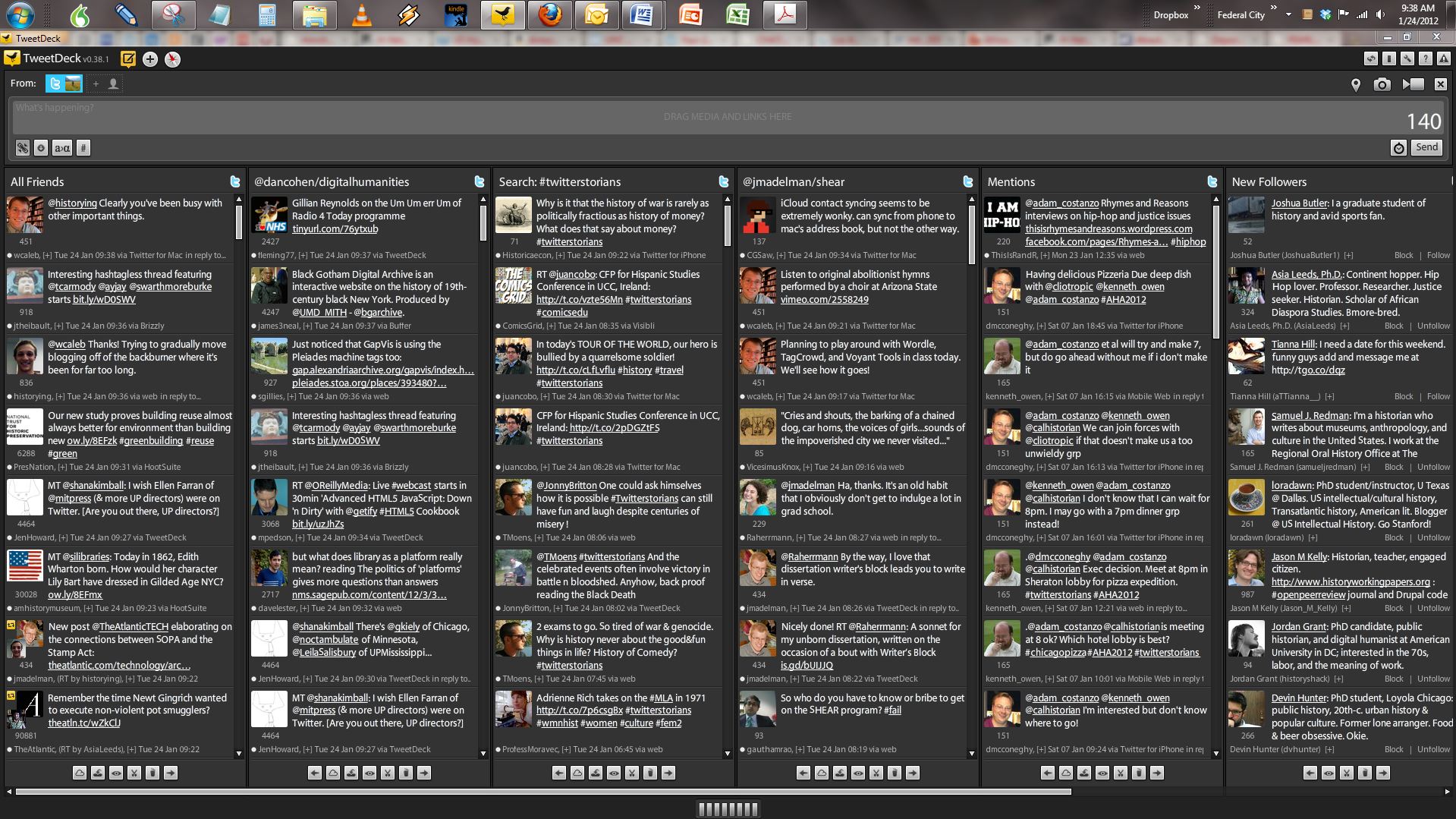This screenshot has height=819, width=1456.
Task: Click the Dropbox toolbar label in taskbar
Action: 1171,15
